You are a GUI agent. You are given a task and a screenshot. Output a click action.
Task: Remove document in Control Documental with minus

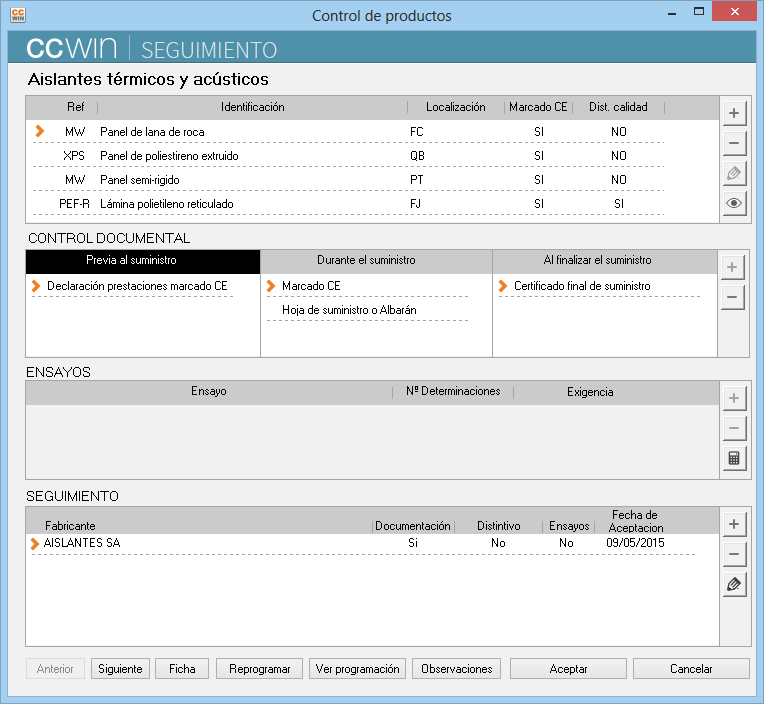pyautogui.click(x=734, y=297)
